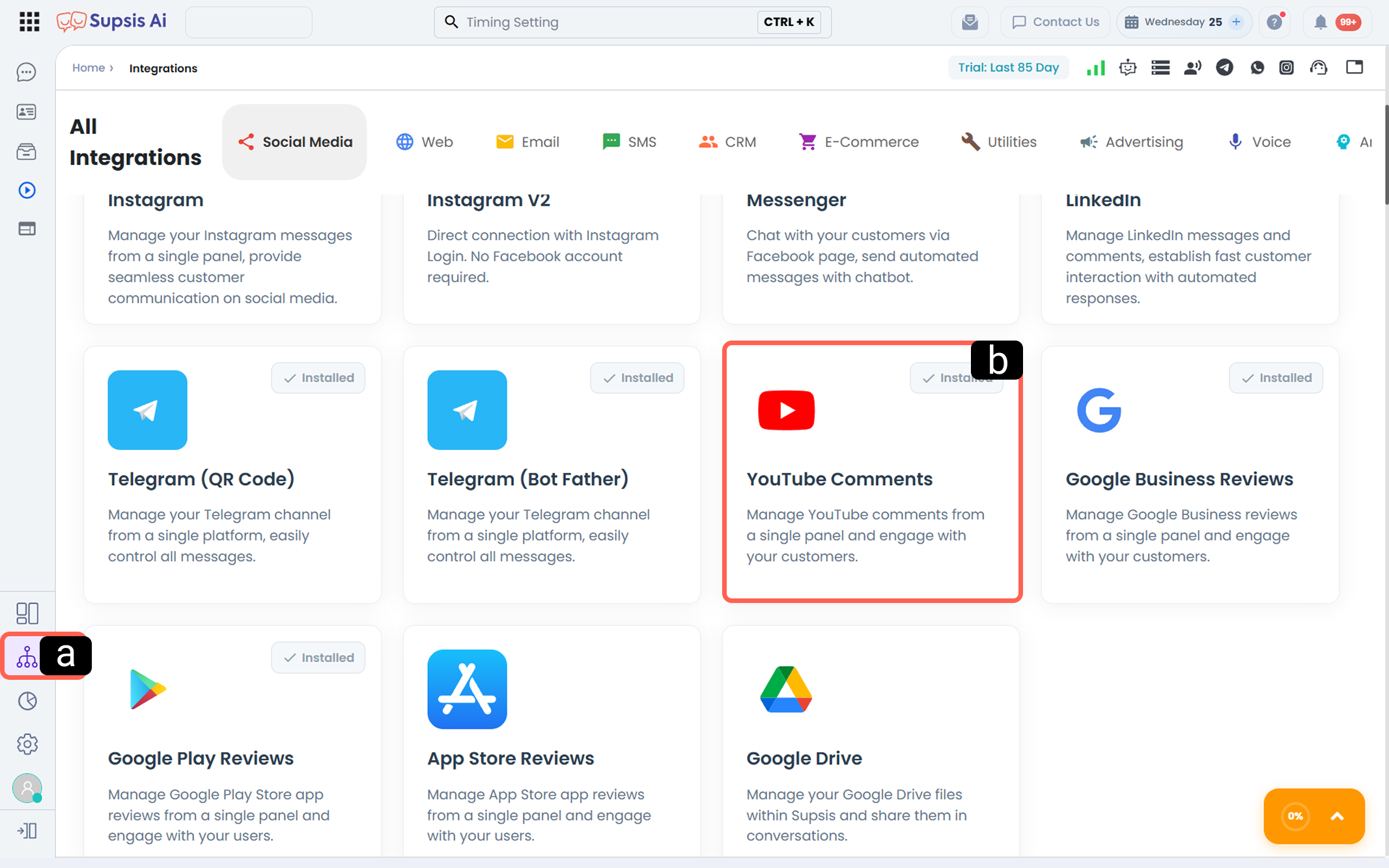Click the voice users icon in toolbar
This screenshot has width=1389, height=868.
tap(1192, 67)
